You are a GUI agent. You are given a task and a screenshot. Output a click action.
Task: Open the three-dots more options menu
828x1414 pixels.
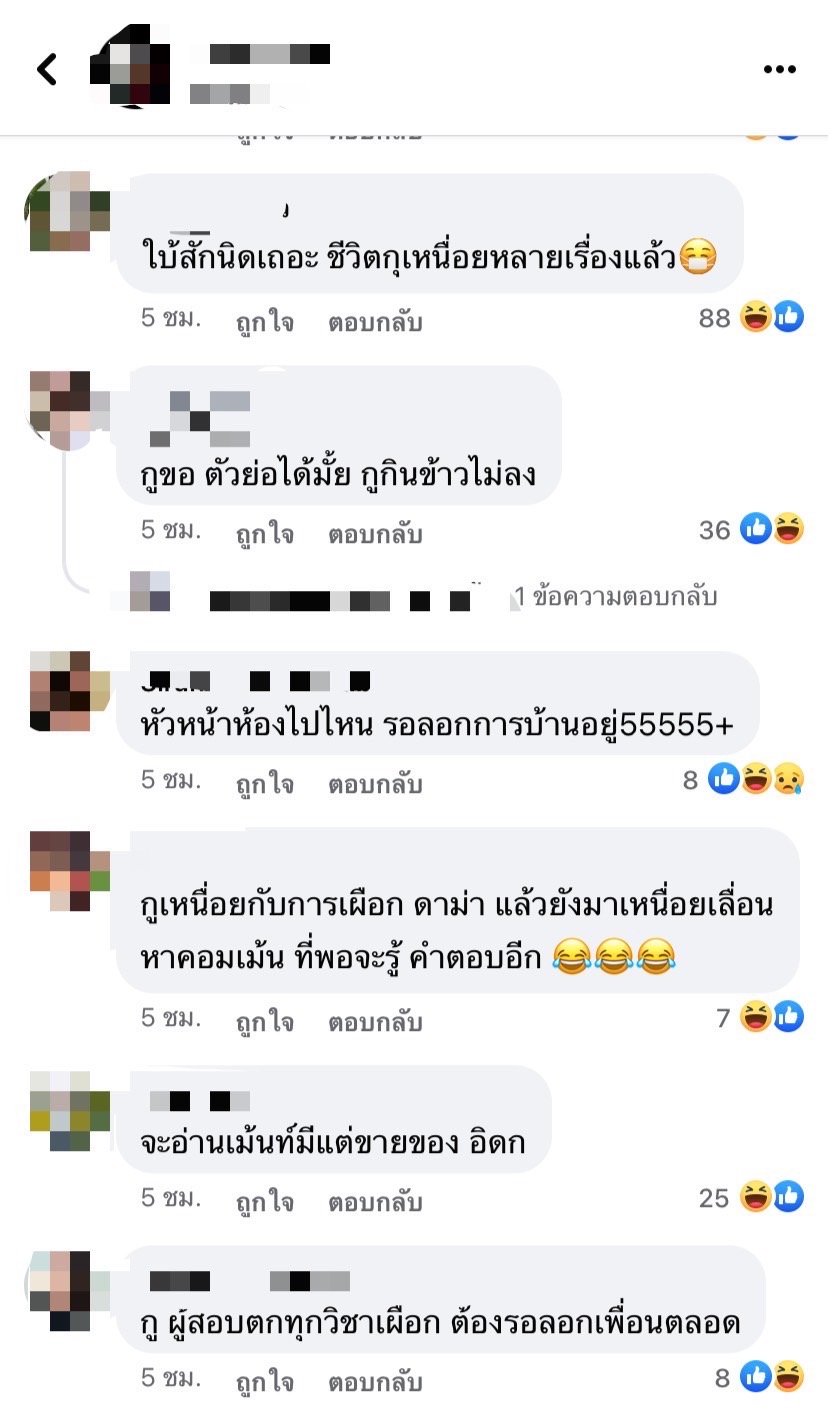coord(780,69)
